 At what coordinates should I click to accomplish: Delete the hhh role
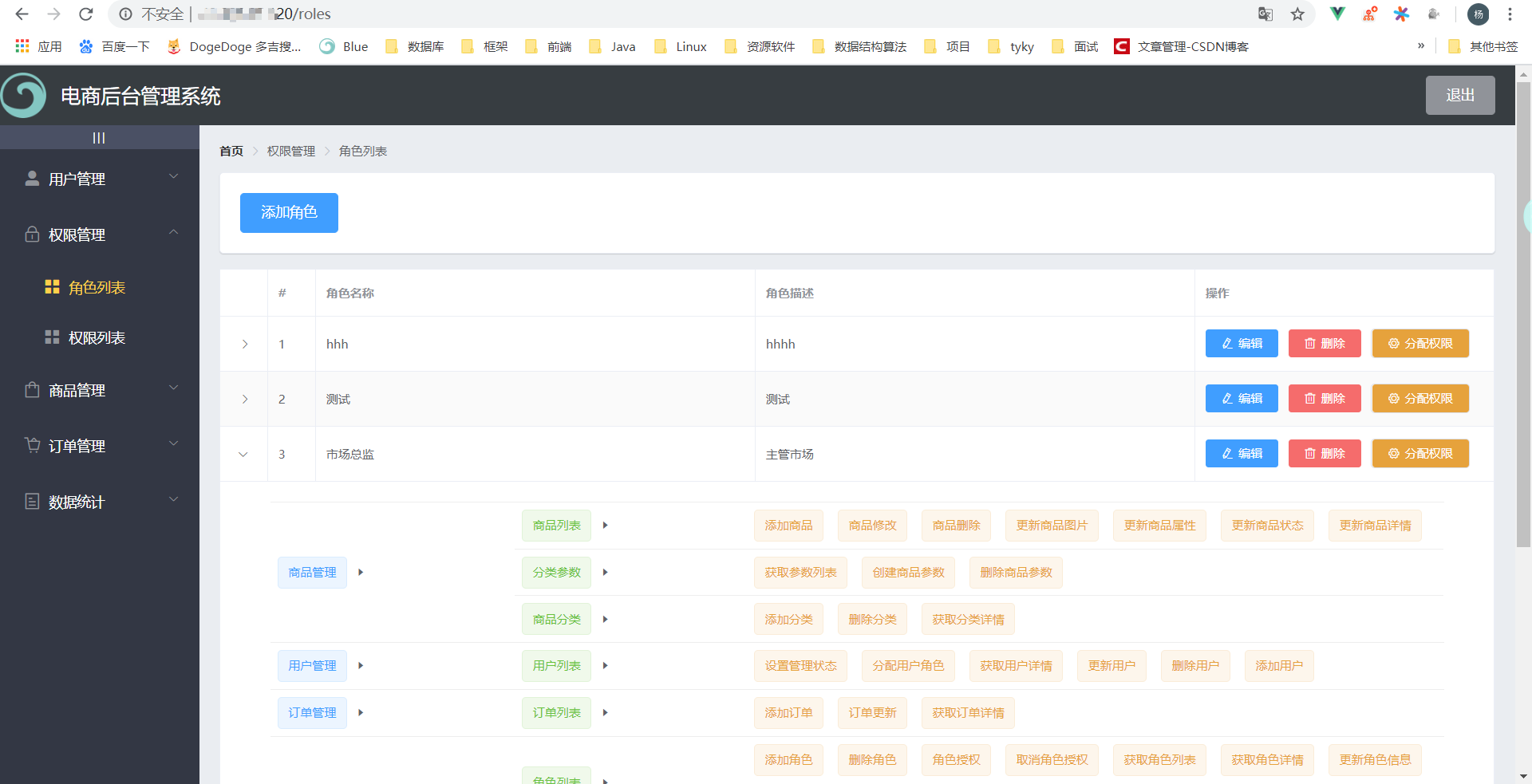coord(1325,343)
